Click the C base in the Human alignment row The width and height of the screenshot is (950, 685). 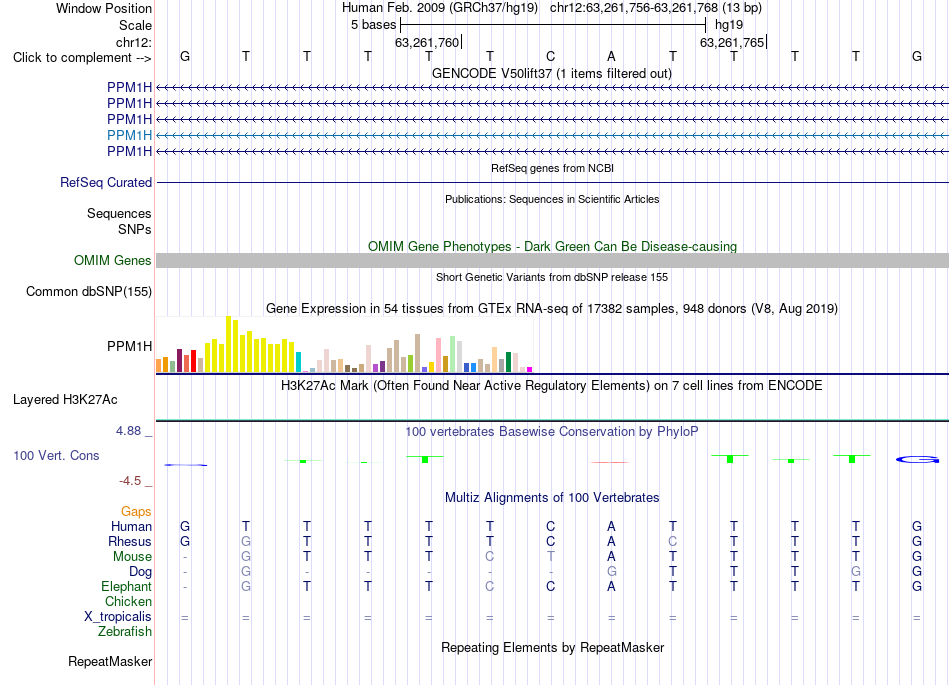click(550, 526)
